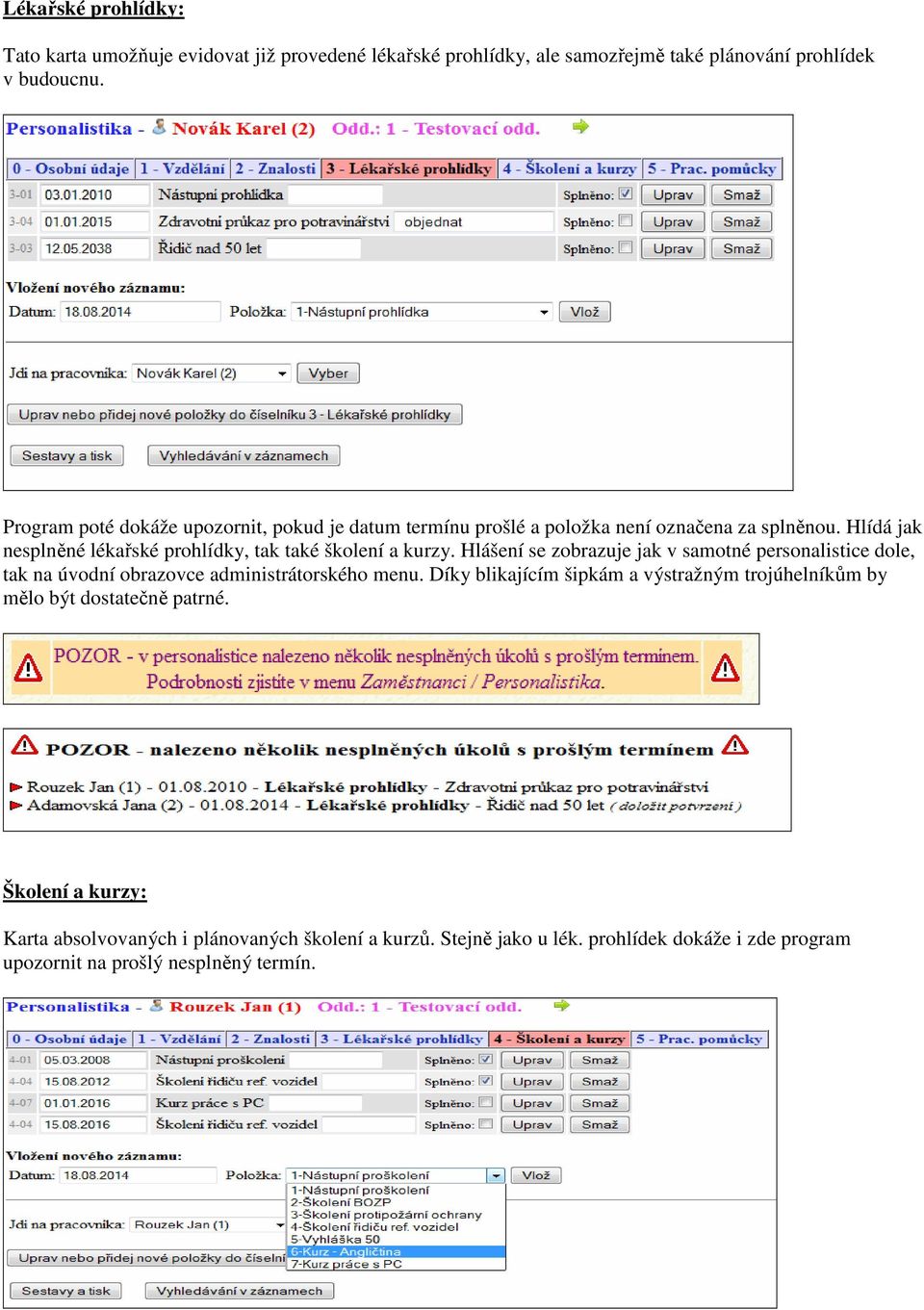Screen dimensions: 924x1310
Task: Open Položka dropdown showing 1-Nástupní proškolení
Action: coord(397,1175)
